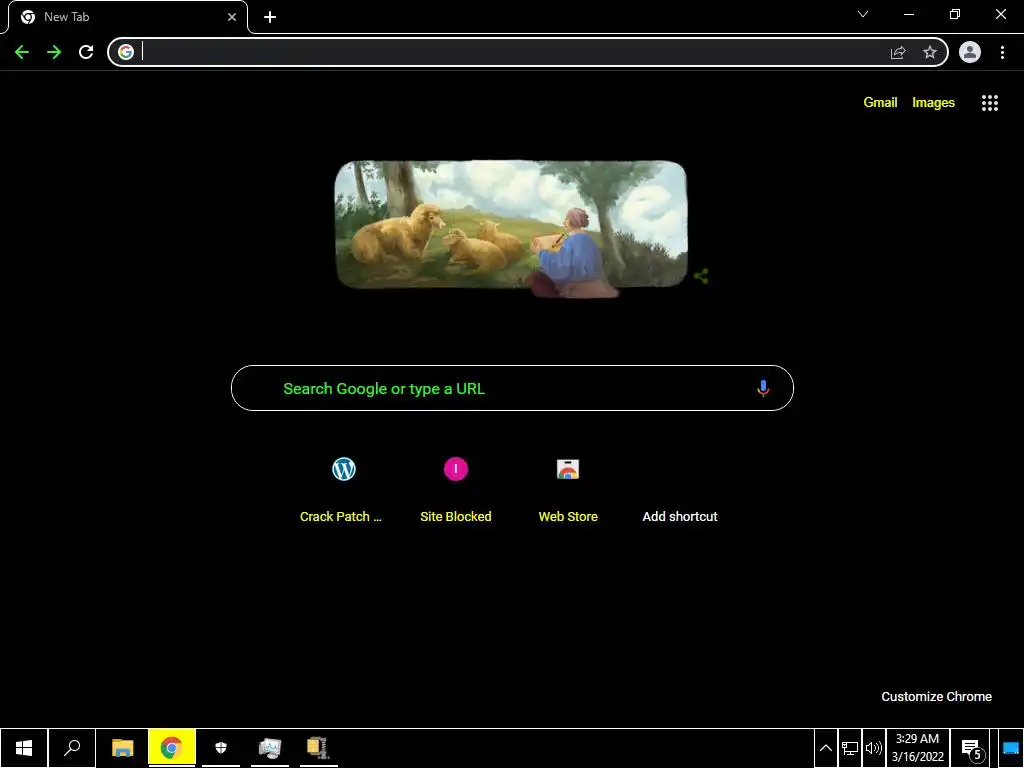Open the Gmail link
1024x768 pixels.
[880, 103]
